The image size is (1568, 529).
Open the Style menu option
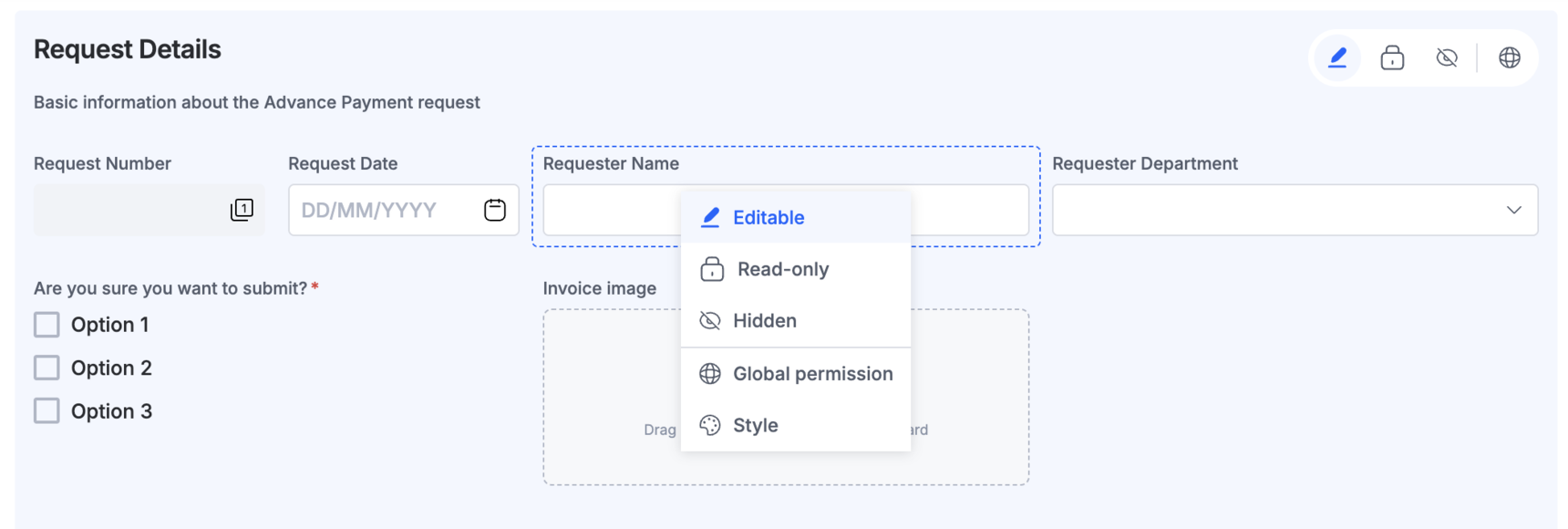click(x=756, y=425)
